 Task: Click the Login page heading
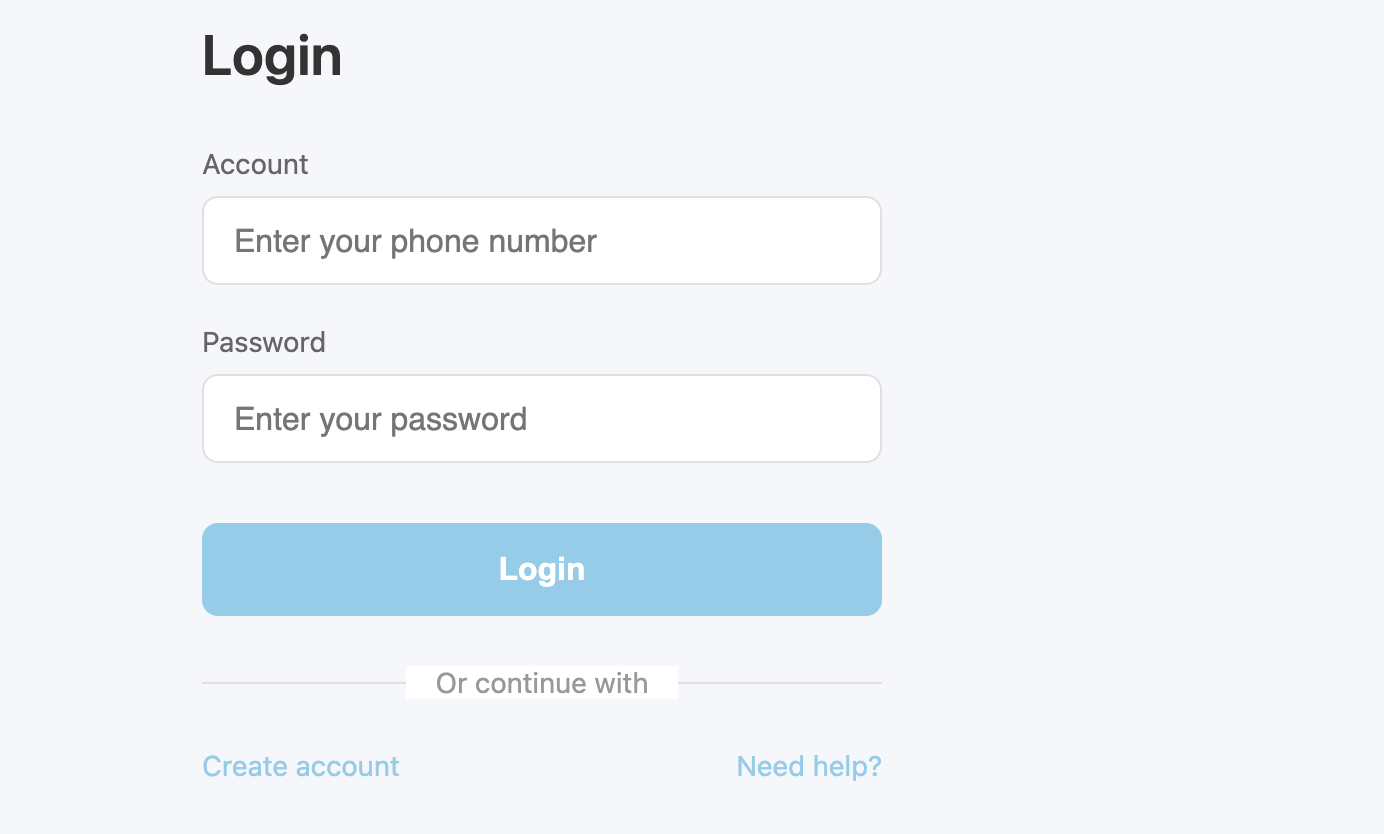272,56
